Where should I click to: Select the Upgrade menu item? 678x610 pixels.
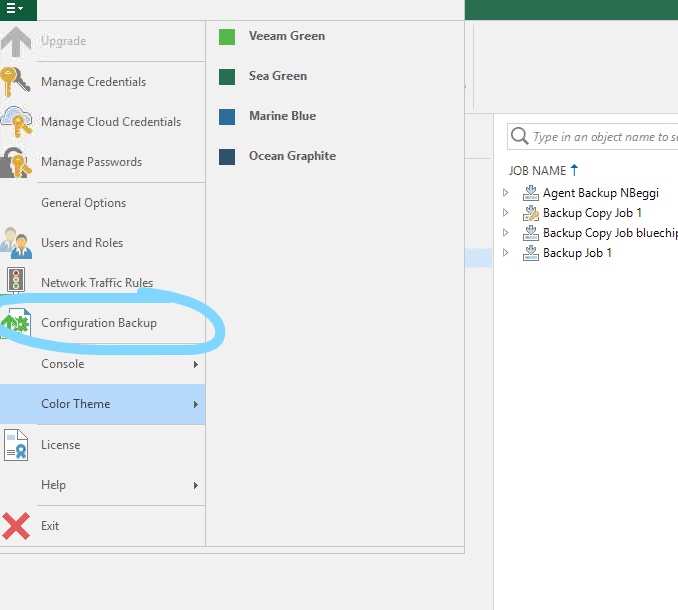(x=102, y=41)
